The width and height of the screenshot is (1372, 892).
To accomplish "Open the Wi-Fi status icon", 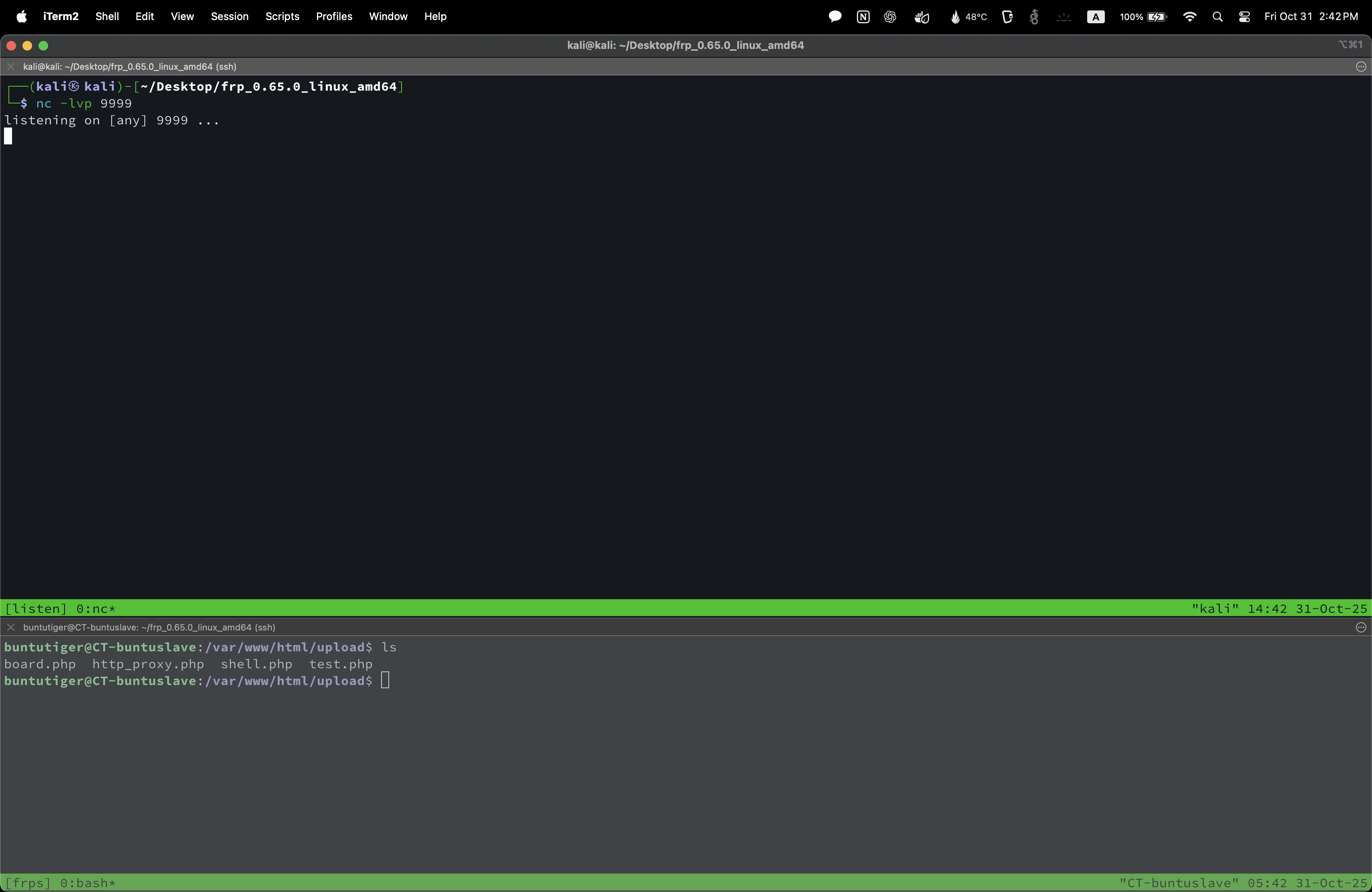I will [1189, 17].
